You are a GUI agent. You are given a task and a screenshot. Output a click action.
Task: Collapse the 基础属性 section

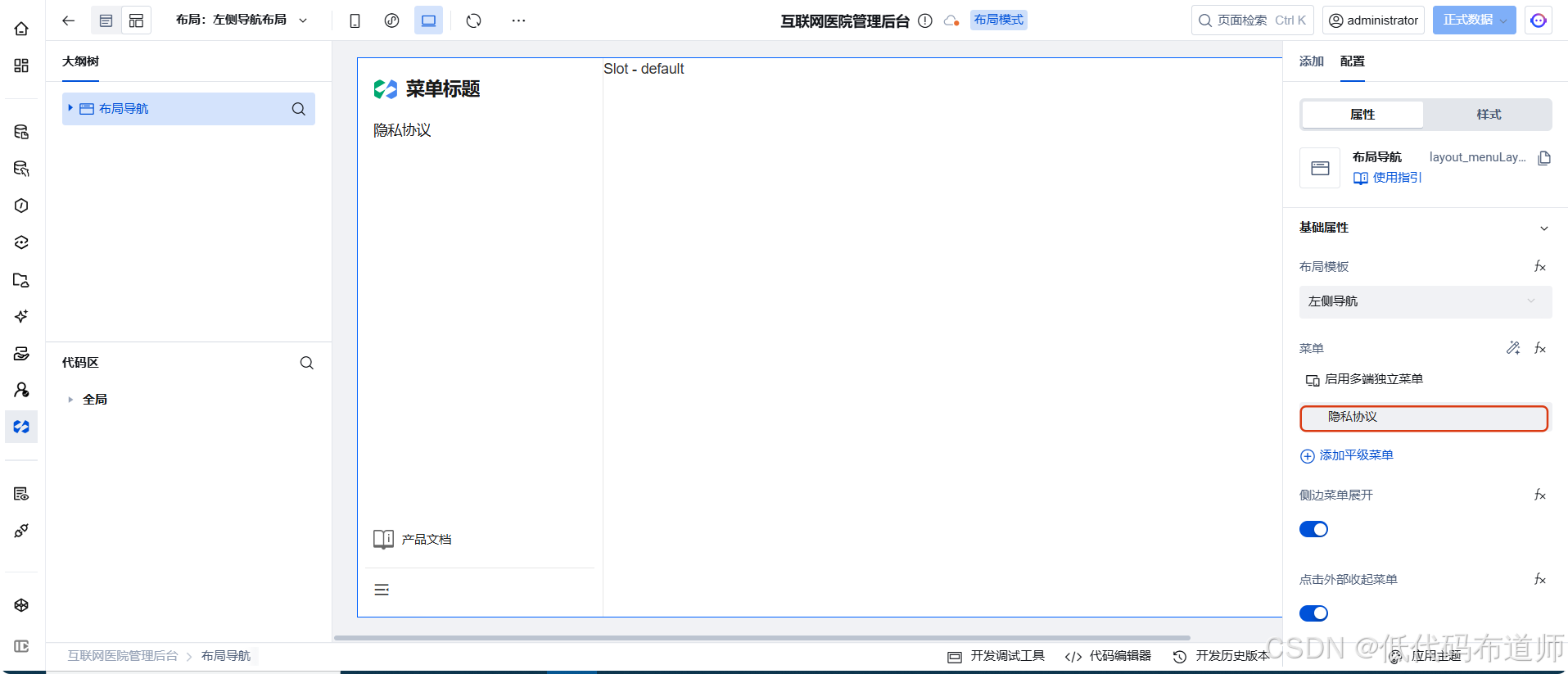point(1543,228)
